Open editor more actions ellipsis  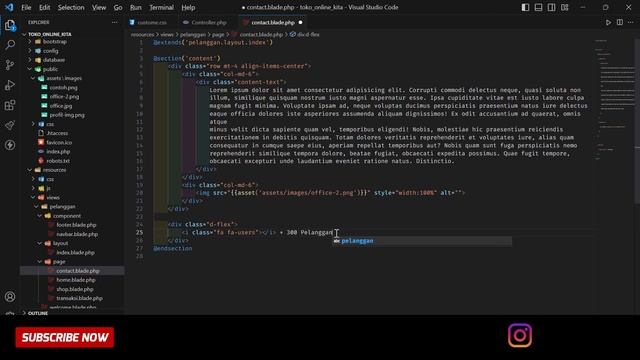click(x=631, y=22)
